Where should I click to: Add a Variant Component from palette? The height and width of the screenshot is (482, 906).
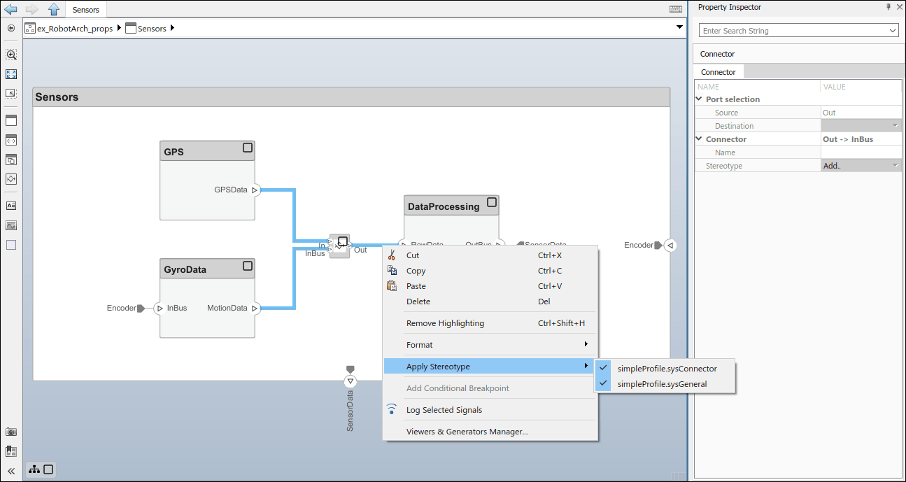click(x=11, y=160)
